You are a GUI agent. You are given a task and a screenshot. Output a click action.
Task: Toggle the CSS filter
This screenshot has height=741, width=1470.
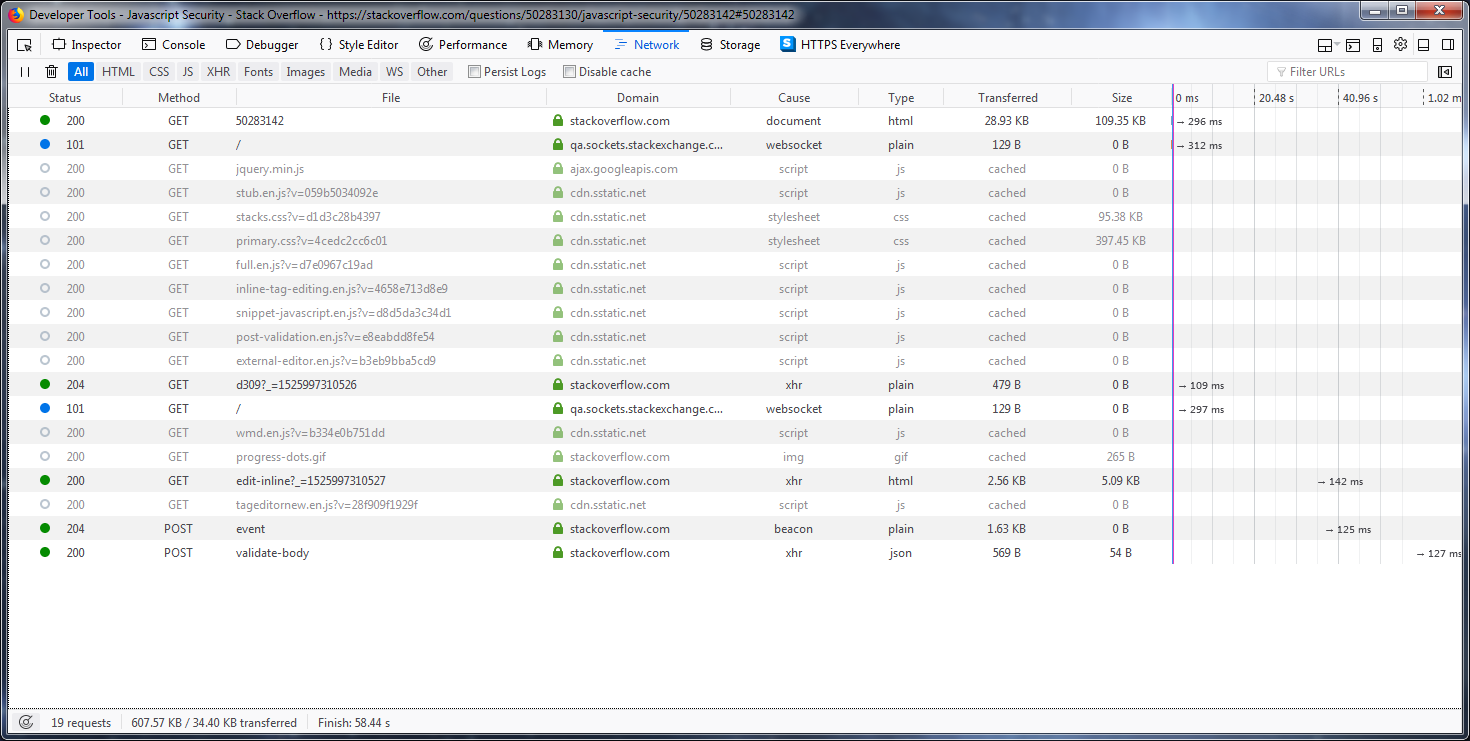click(159, 72)
